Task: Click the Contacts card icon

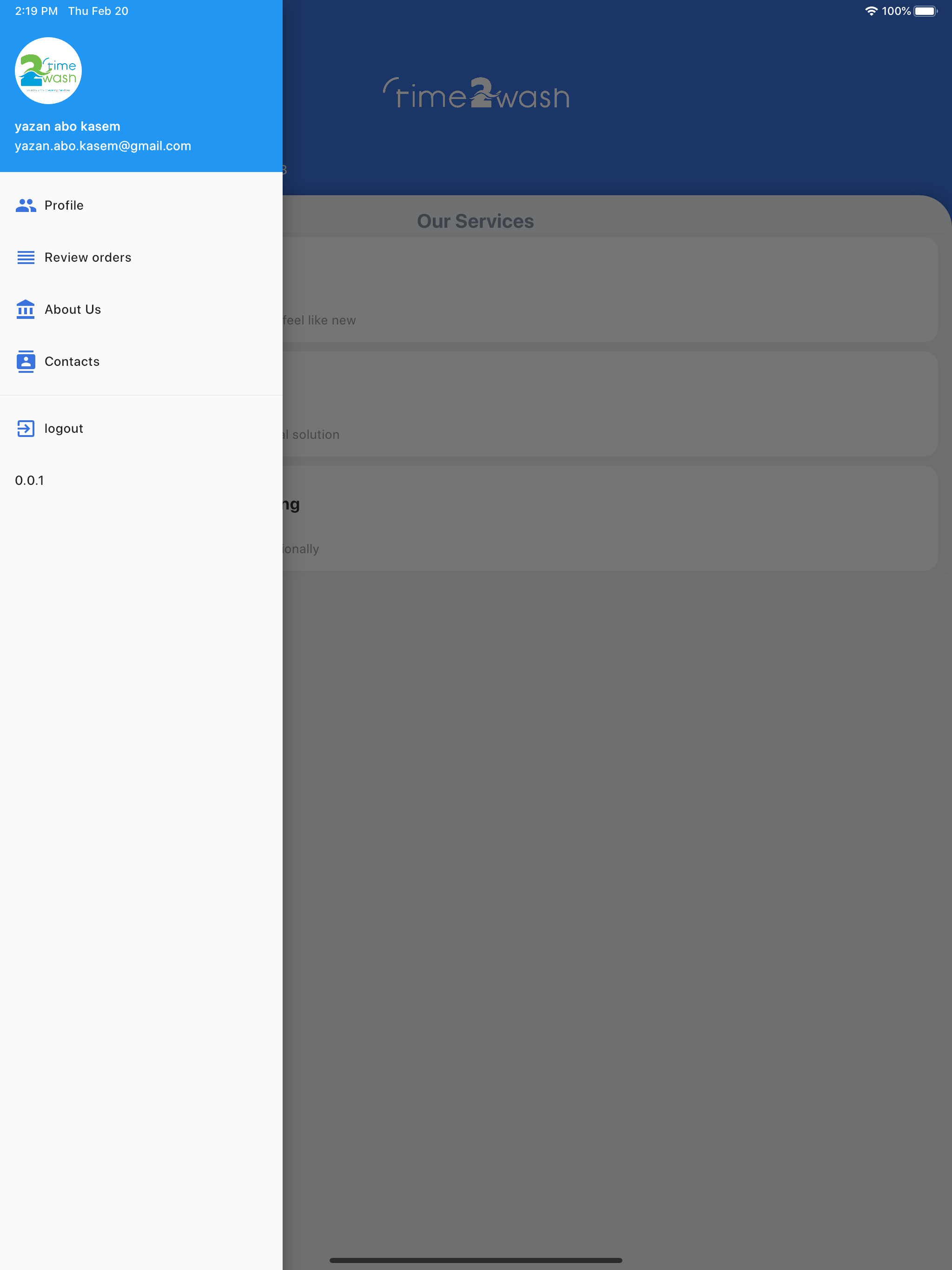Action: tap(26, 361)
